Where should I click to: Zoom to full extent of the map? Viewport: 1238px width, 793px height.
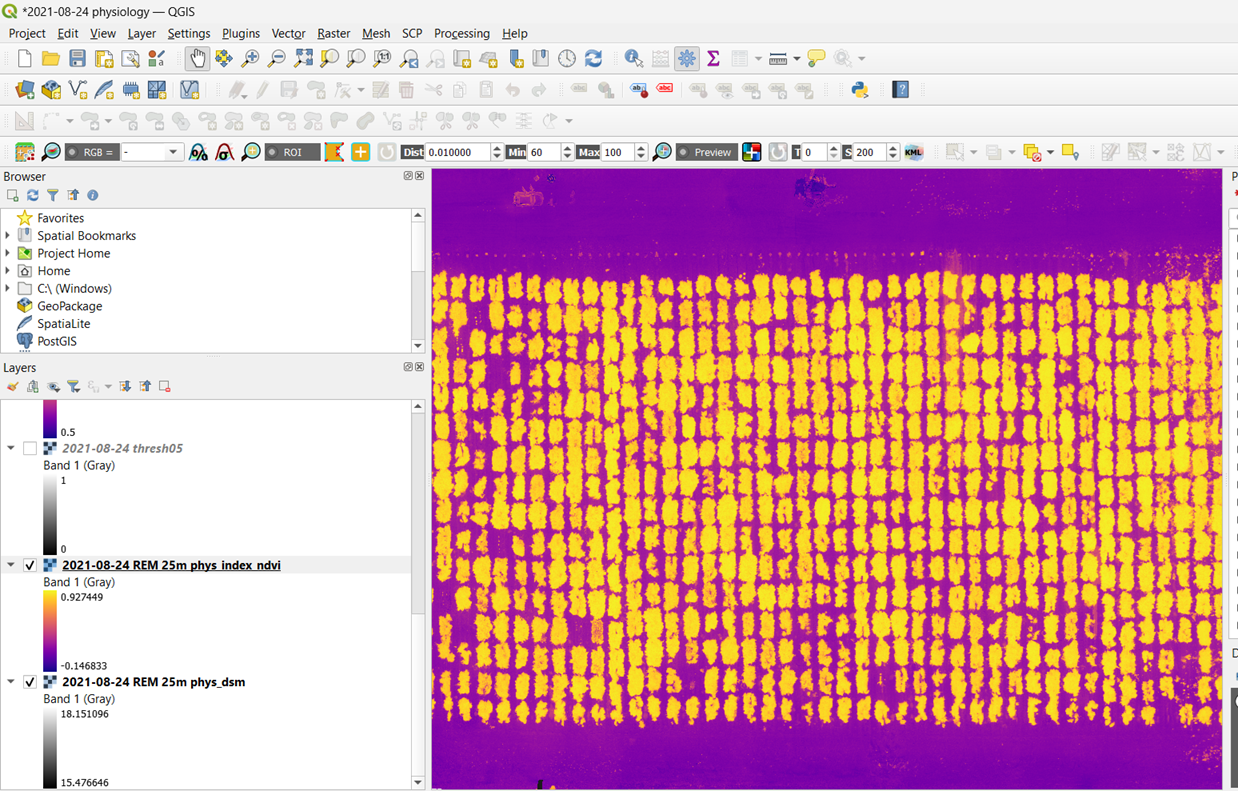tap(303, 59)
